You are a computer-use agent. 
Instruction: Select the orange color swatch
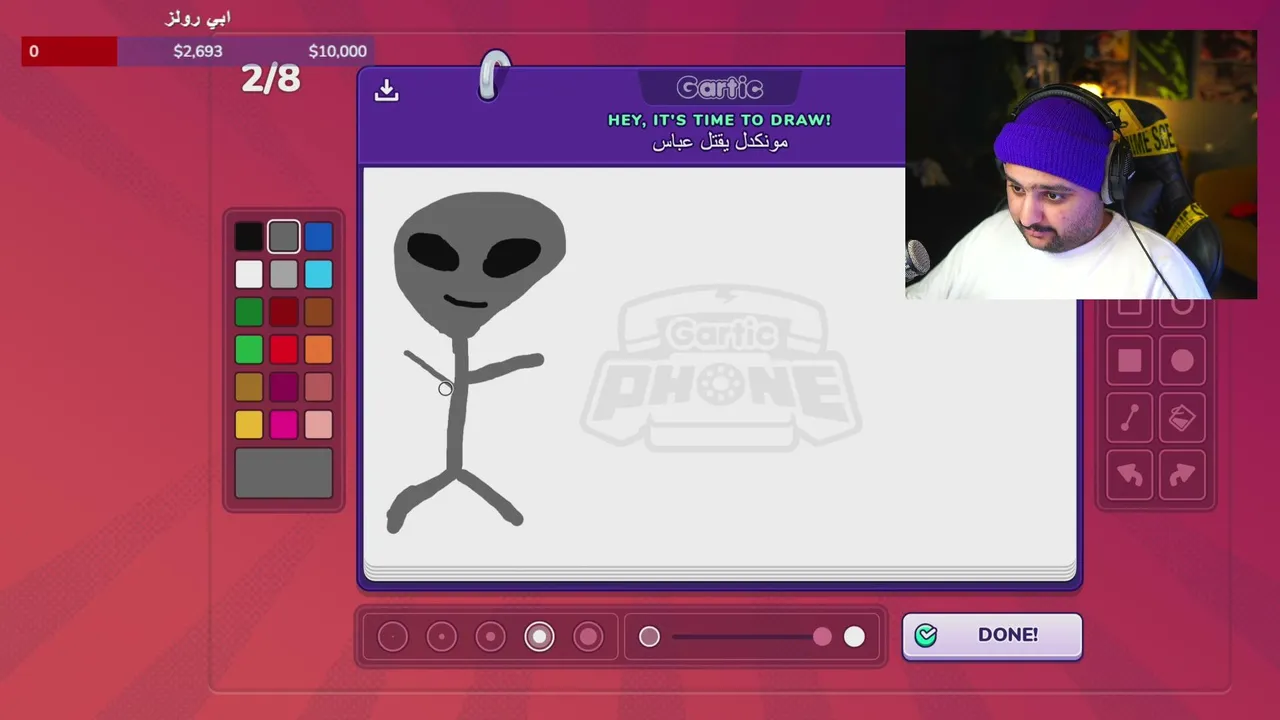318,349
